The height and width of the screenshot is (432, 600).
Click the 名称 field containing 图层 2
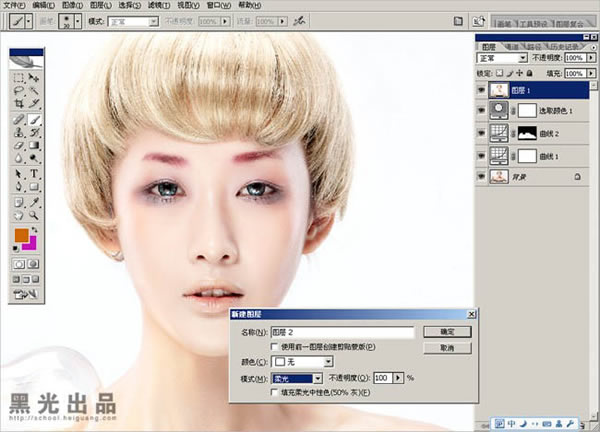point(342,332)
